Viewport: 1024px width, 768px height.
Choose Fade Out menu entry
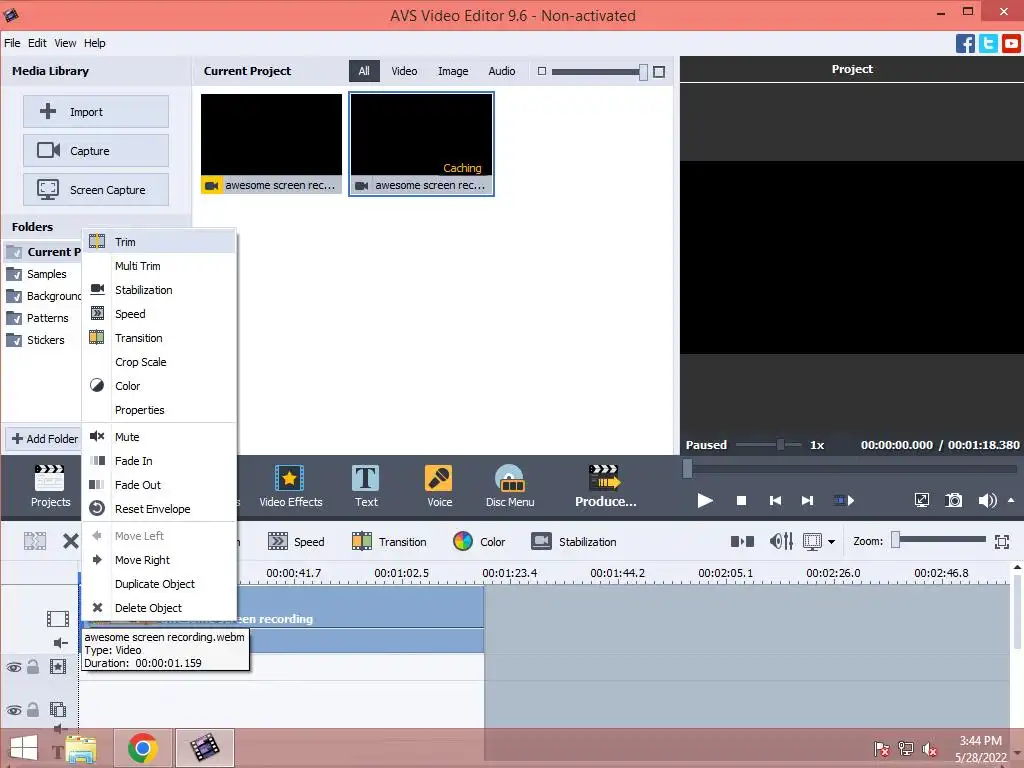click(x=159, y=485)
